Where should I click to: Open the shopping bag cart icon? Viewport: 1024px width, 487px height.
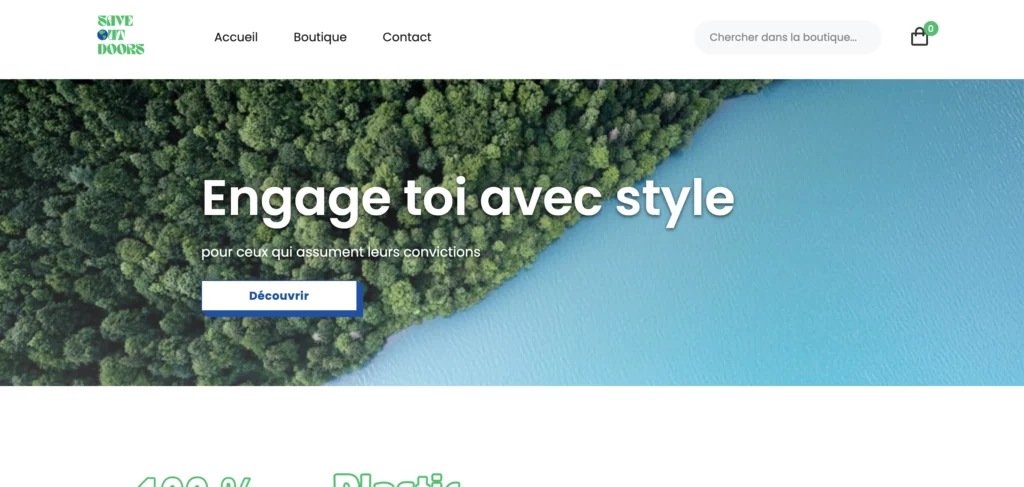click(919, 37)
